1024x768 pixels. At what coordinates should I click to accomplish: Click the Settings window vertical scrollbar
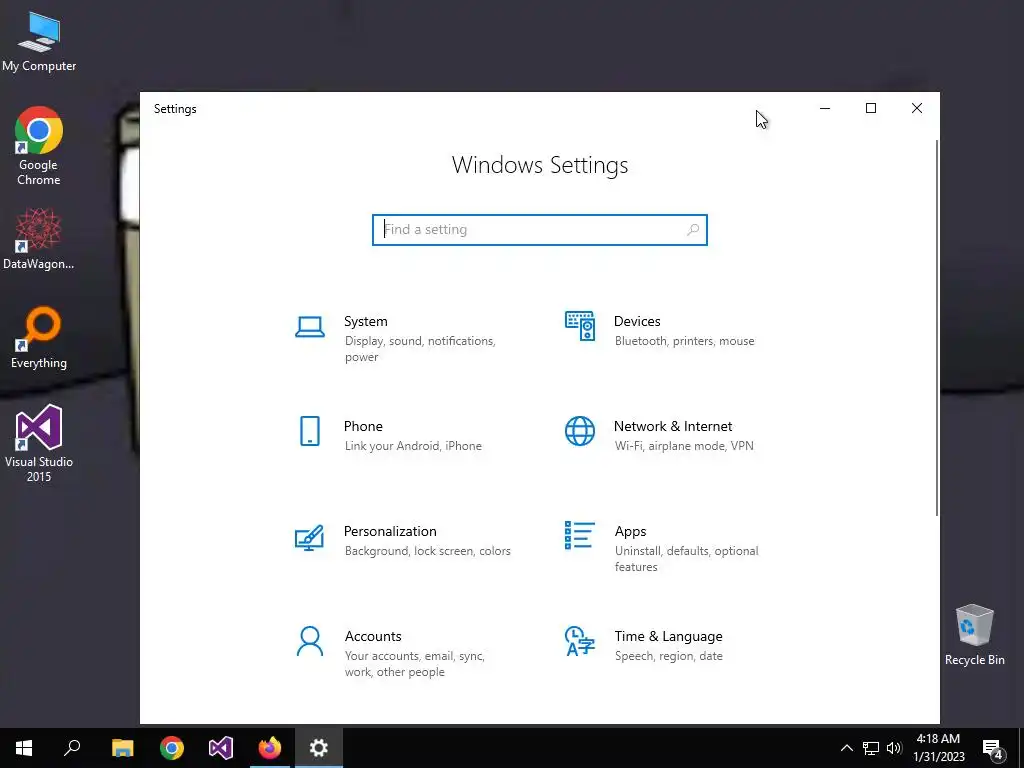(938, 327)
